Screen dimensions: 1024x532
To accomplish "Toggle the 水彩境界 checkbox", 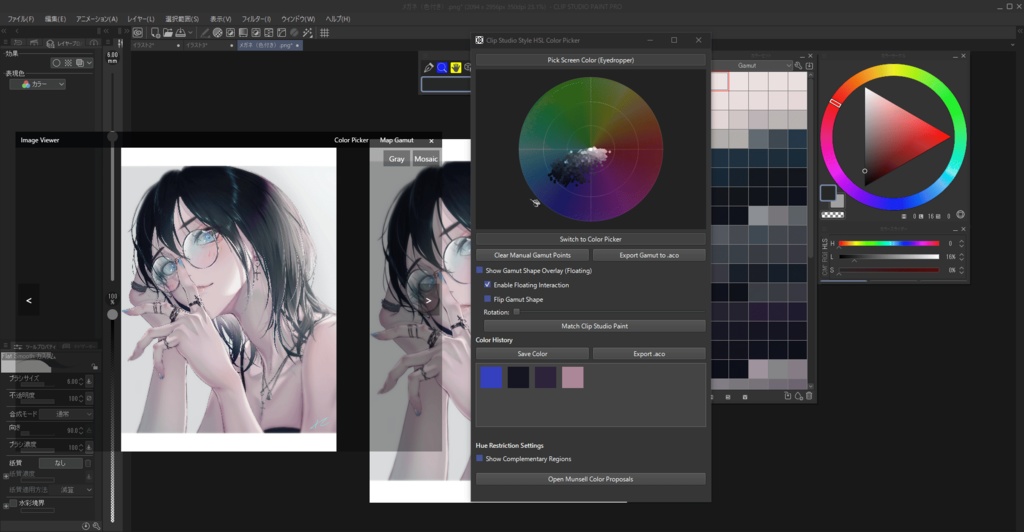I will (x=13, y=503).
